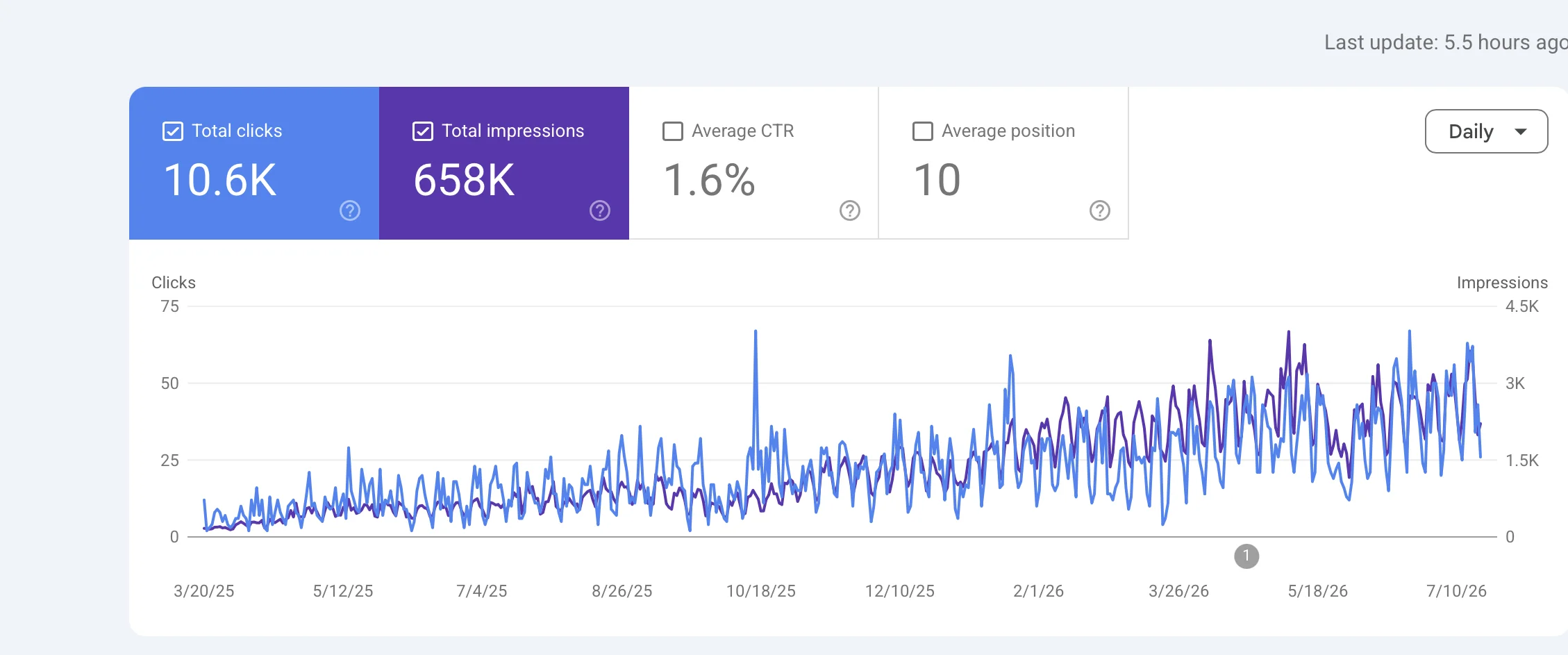This screenshot has height=655, width=1568.
Task: Click the 3K impressions axis value
Action: tap(1515, 383)
